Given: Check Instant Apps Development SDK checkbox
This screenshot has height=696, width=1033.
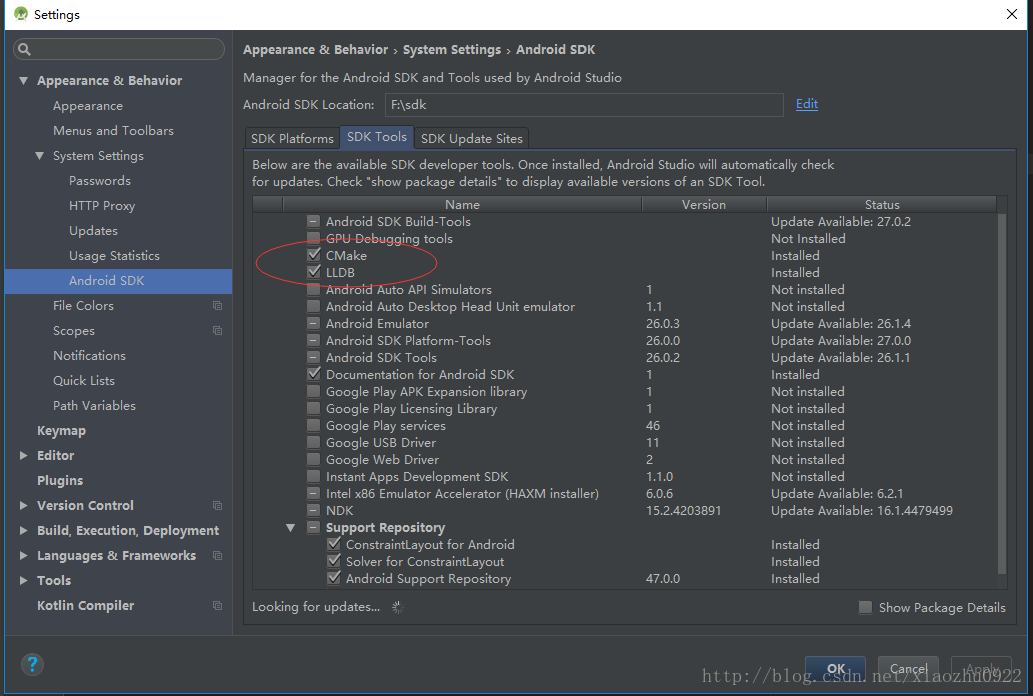Looking at the screenshot, I should (314, 476).
